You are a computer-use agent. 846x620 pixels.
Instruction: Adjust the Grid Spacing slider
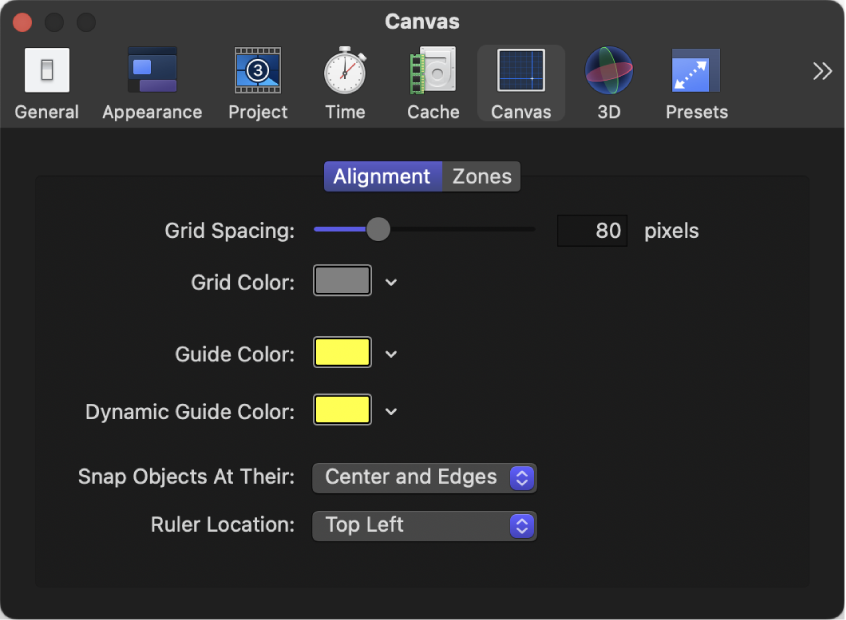[x=378, y=229]
